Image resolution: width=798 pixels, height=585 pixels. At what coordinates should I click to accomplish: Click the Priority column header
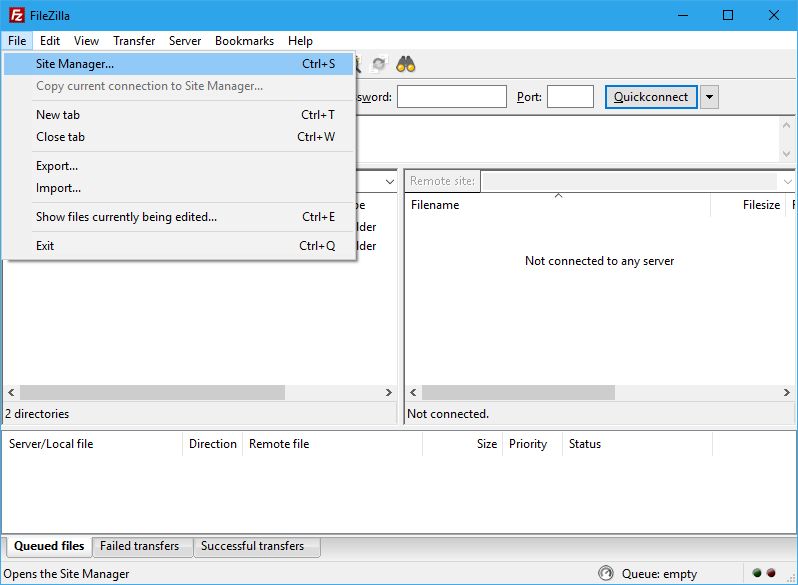[x=532, y=444]
